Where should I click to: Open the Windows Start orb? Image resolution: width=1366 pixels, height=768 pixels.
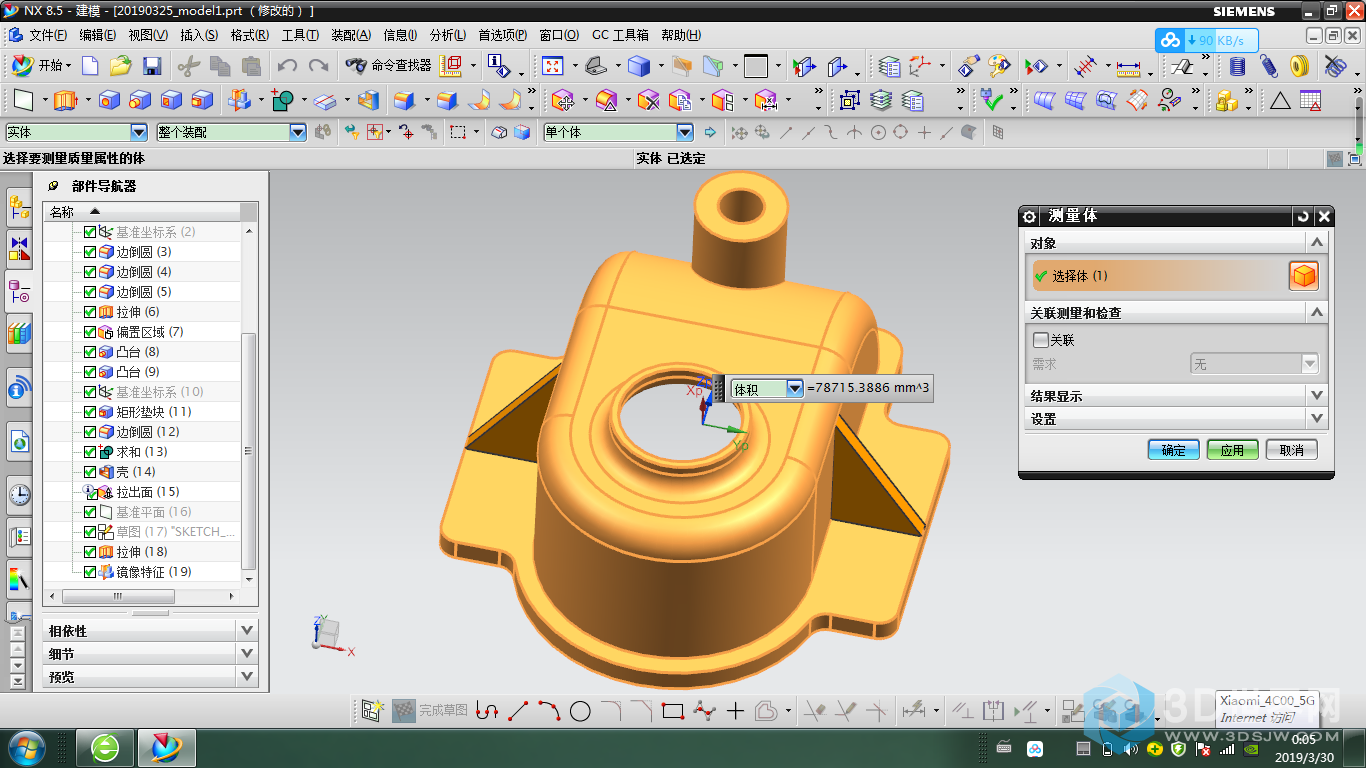tap(26, 747)
